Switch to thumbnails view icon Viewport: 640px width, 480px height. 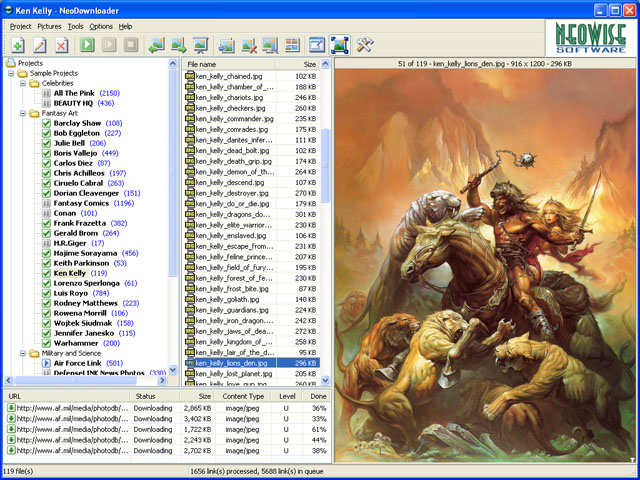(x=292, y=45)
